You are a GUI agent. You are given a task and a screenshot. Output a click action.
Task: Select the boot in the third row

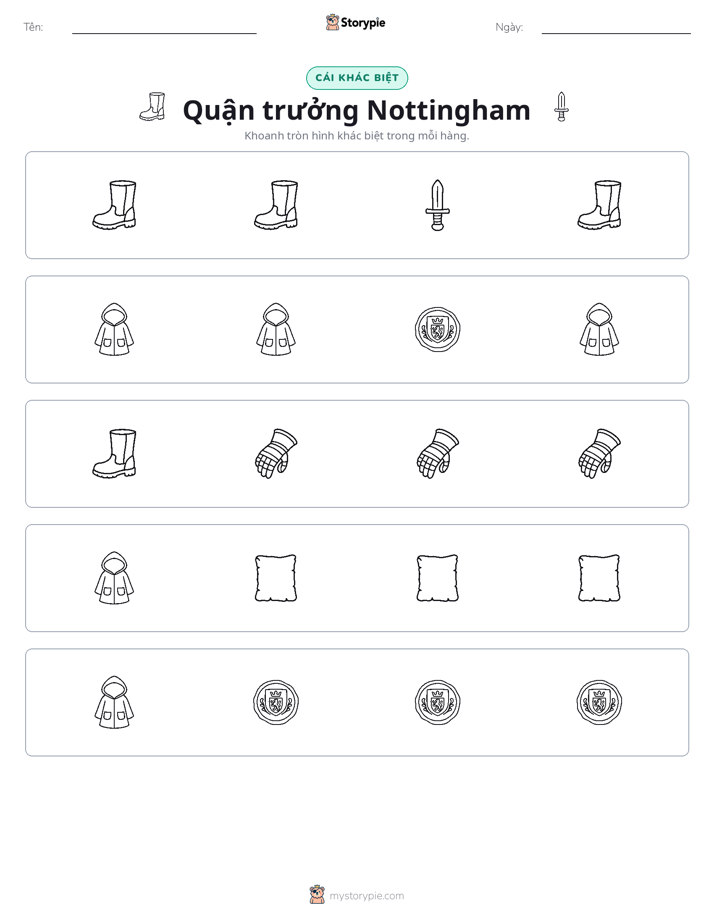pos(114,453)
